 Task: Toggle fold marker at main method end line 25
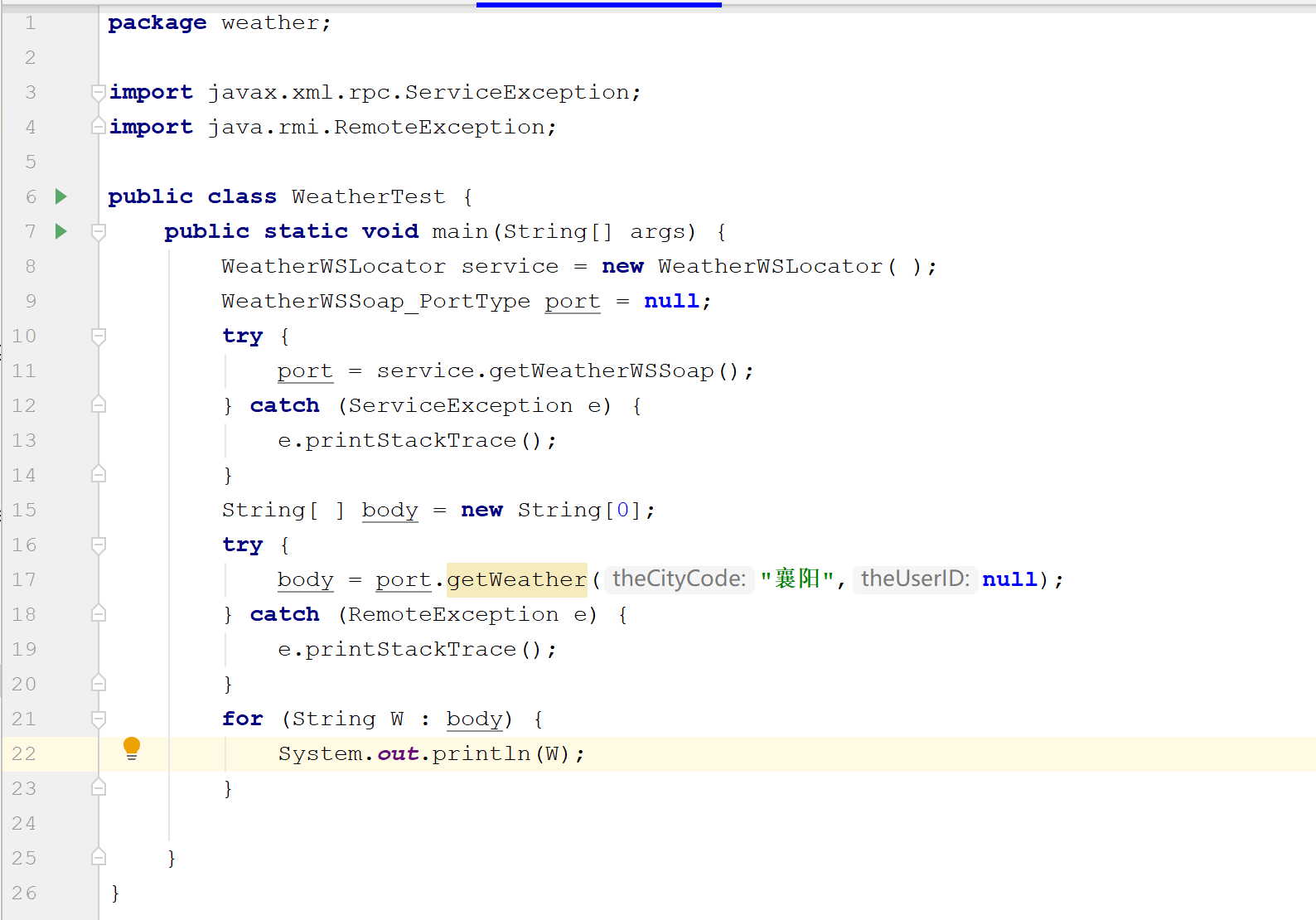tap(99, 857)
